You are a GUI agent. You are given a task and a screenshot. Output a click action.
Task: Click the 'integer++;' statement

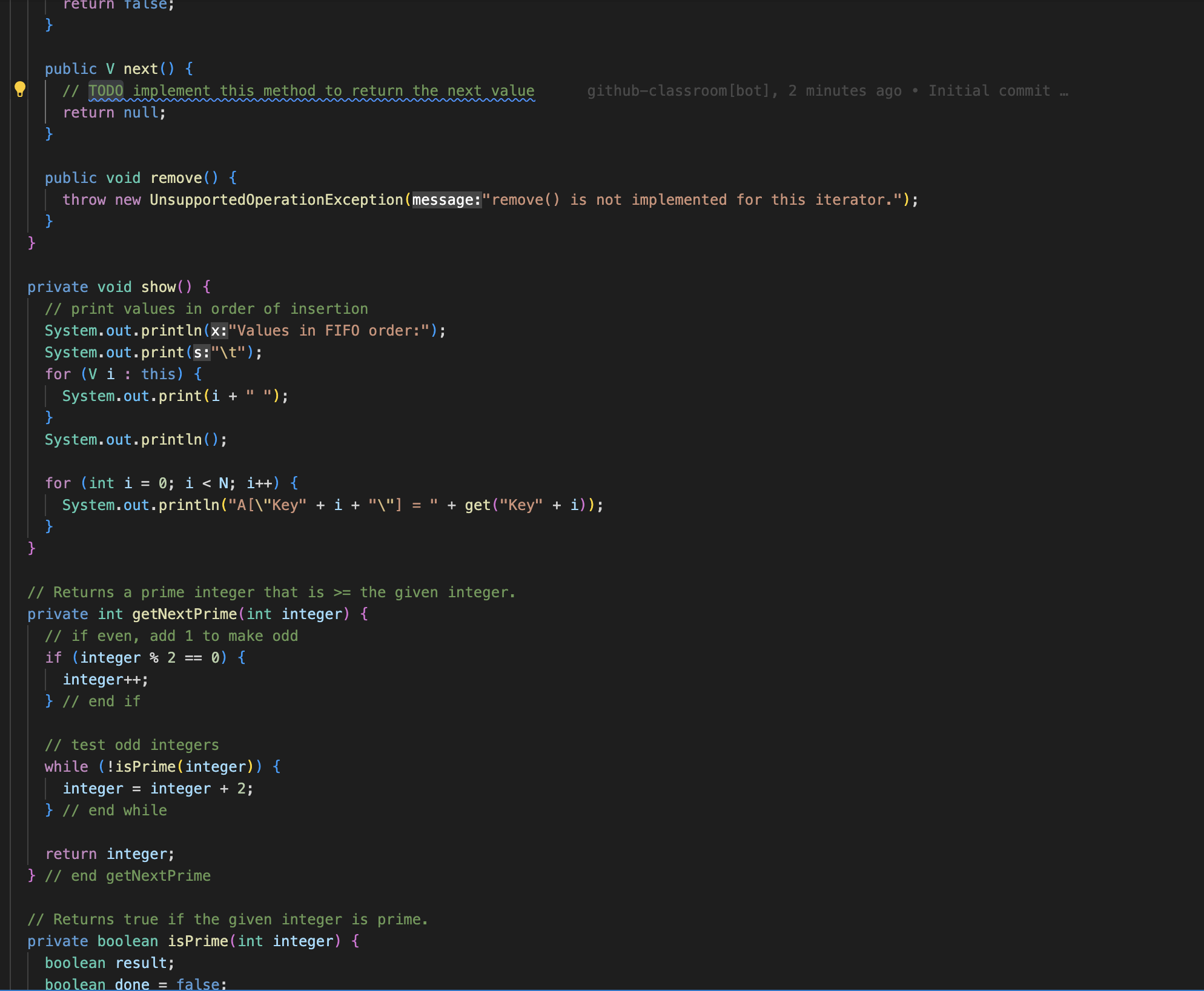(x=105, y=680)
